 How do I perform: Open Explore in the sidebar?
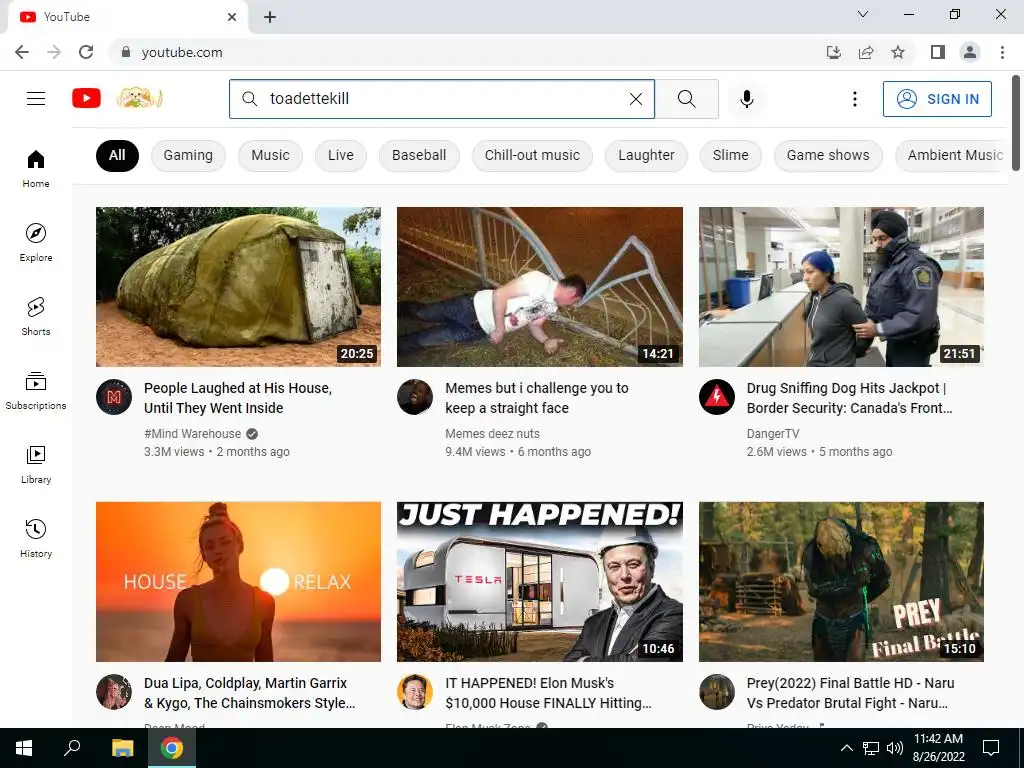(36, 242)
